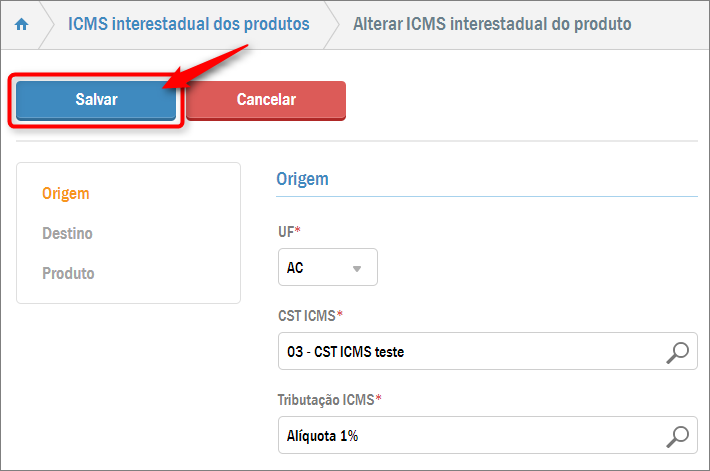Go to ICMS interestadual dos produtos breadcrumb
This screenshot has height=471, width=710.
tap(188, 24)
